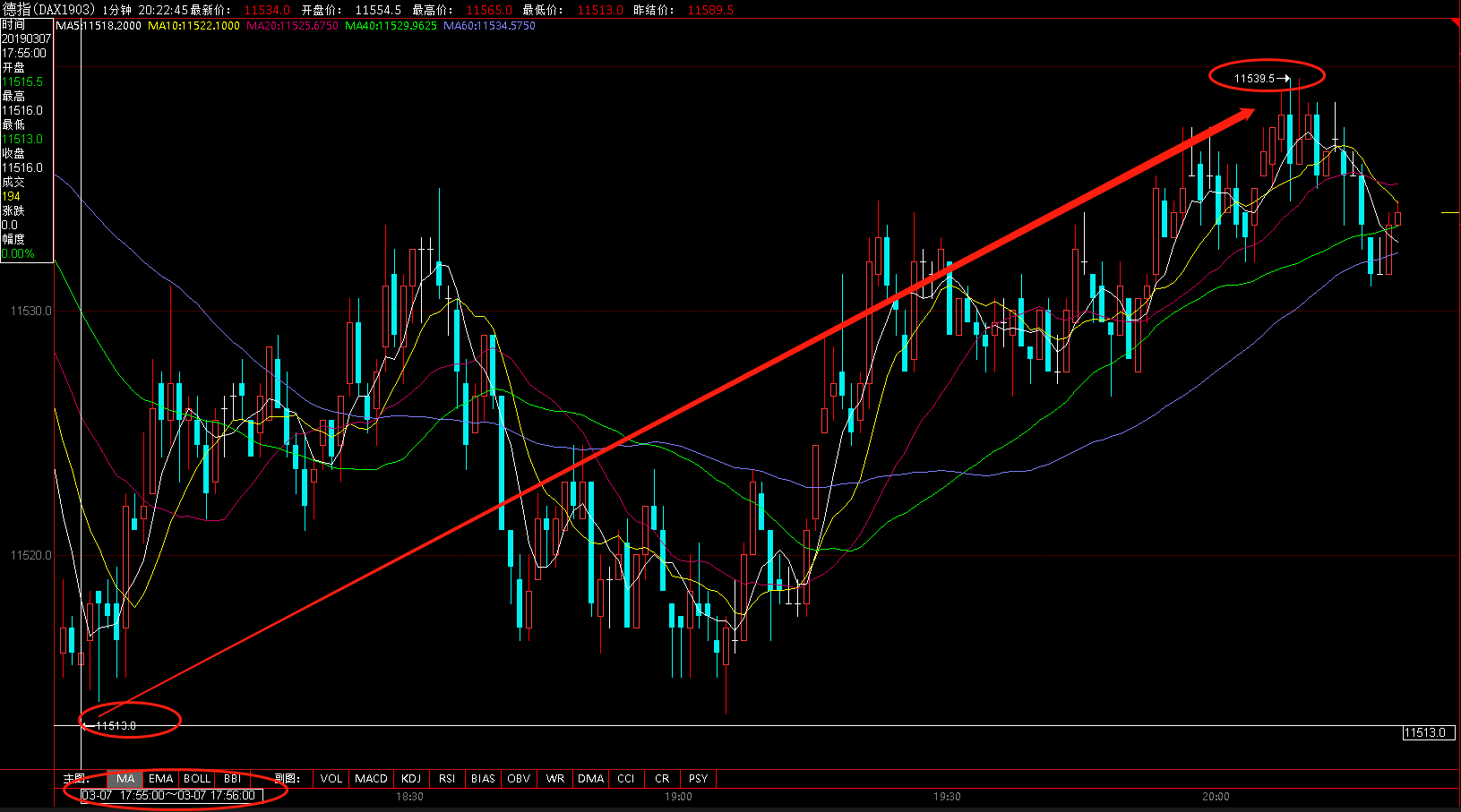Click the RSI indicator button

pos(447,778)
